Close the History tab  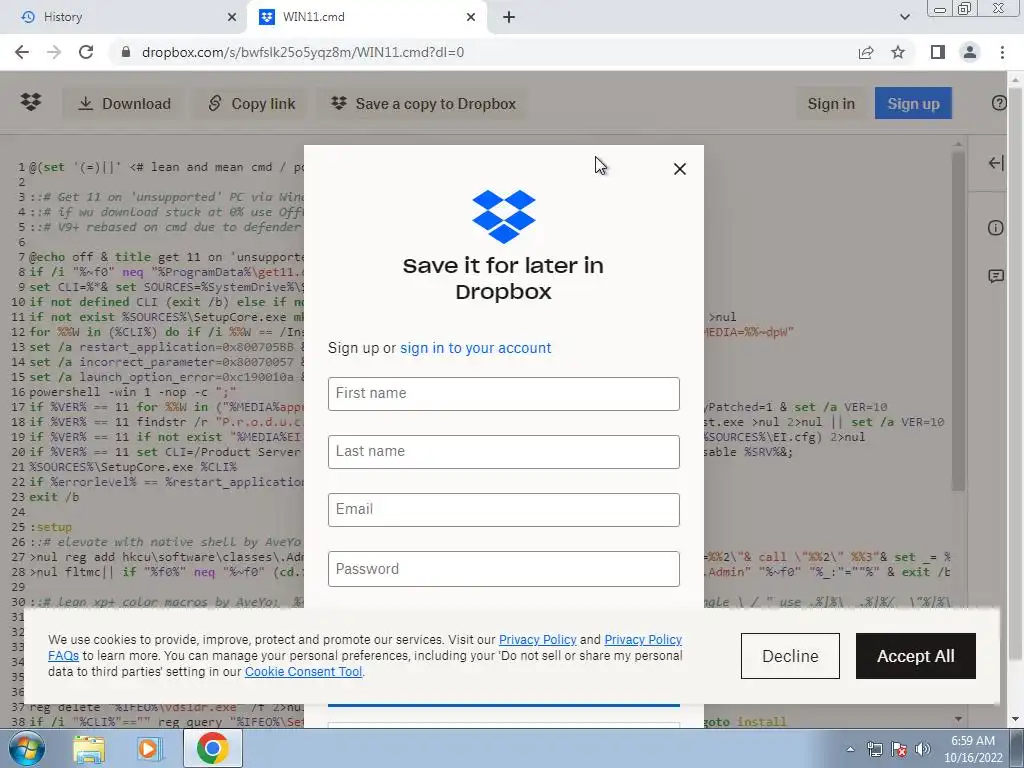click(231, 17)
